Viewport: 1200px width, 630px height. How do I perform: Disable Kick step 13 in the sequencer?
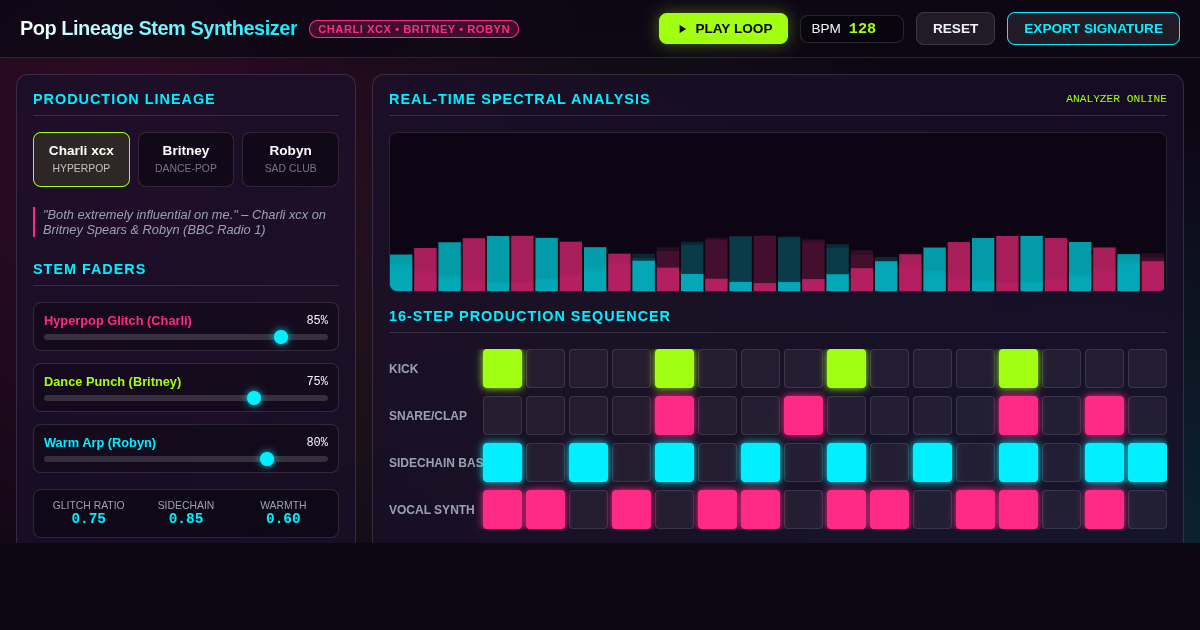1018,368
